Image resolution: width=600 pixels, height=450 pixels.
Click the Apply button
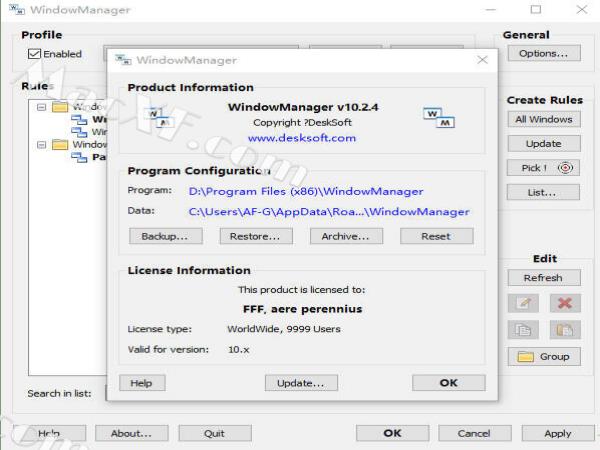[558, 433]
